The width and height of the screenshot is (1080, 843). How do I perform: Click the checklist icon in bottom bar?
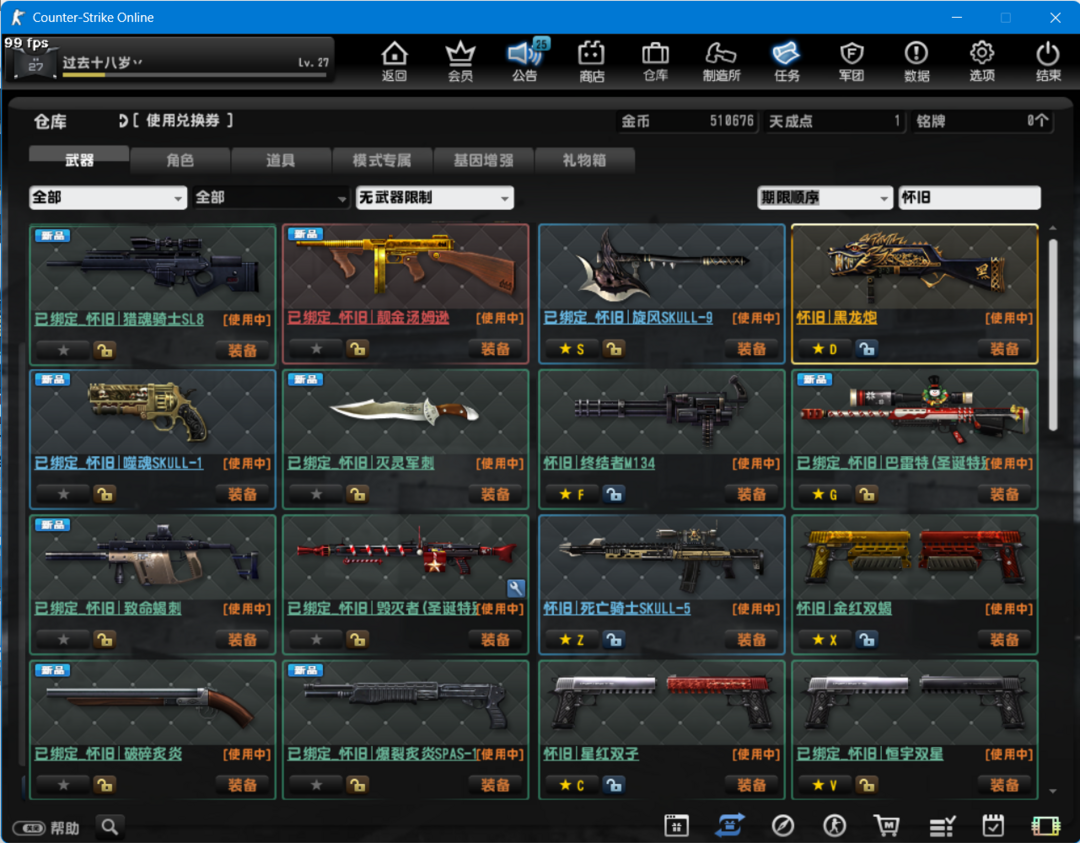[942, 825]
